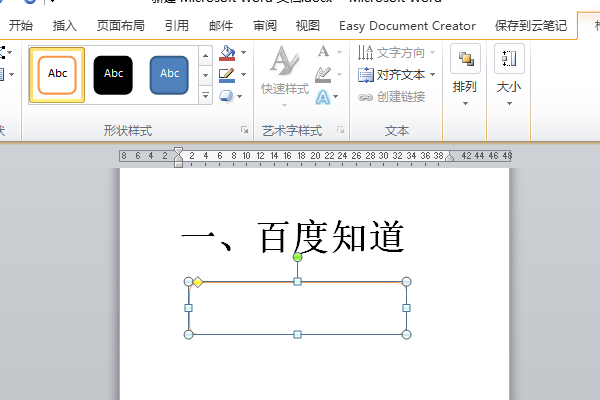The image size is (600, 400).
Task: Go to the 邮件 tab
Action: coord(221,26)
